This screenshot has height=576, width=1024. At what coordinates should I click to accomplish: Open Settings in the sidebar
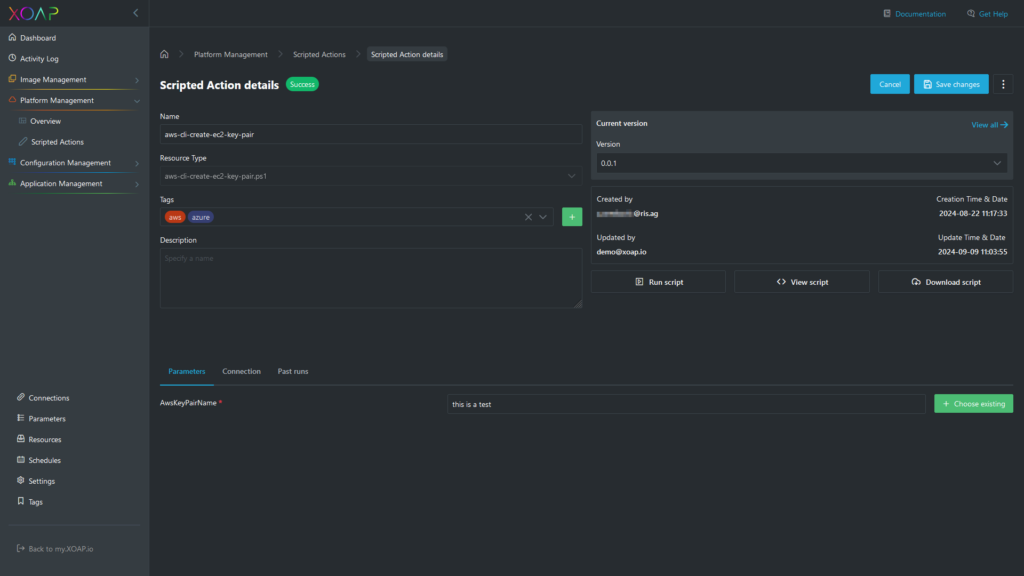tap(42, 481)
